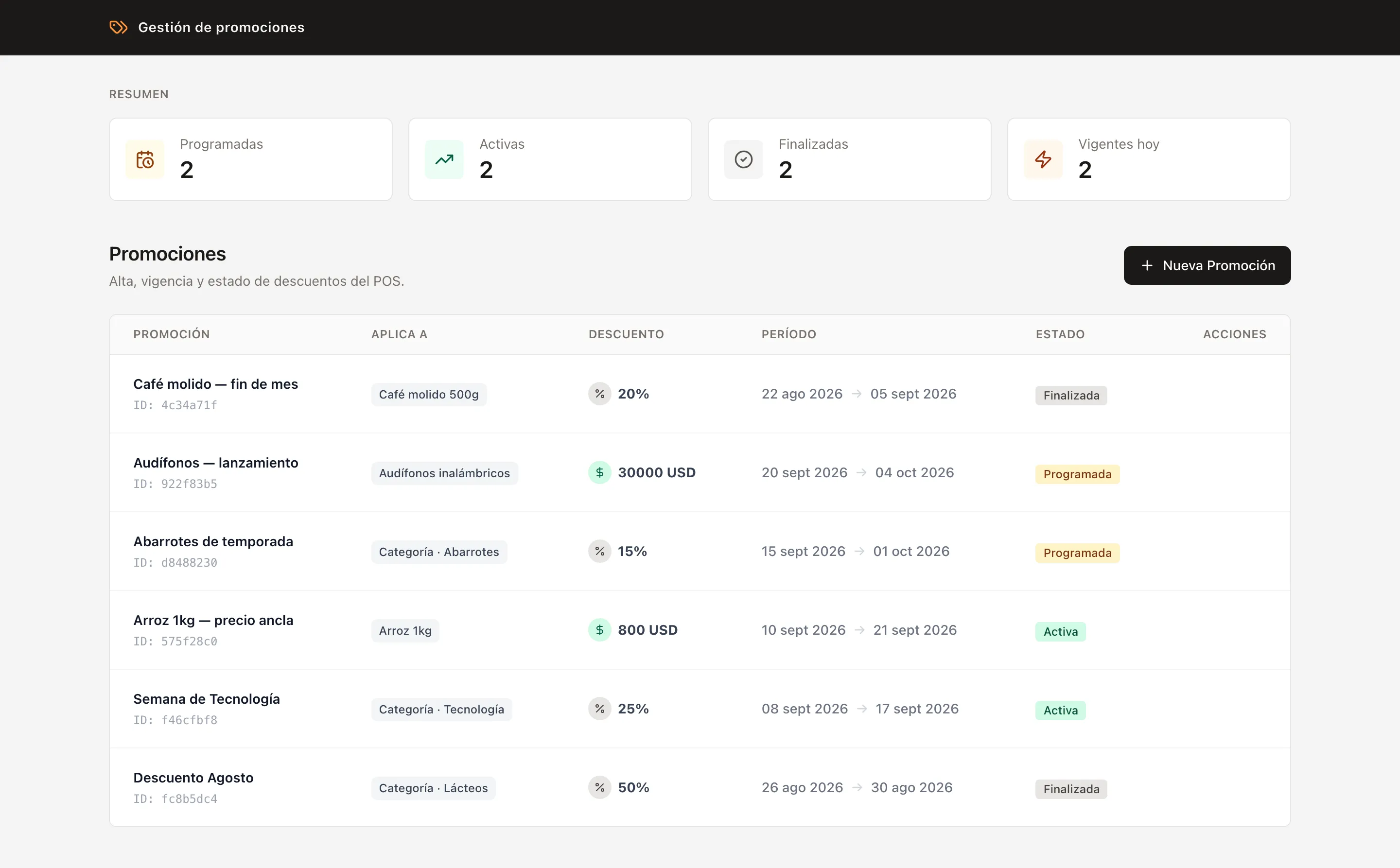This screenshot has height=868, width=1400.
Task: Click the Programada badge for Abarrotes de temporada
Action: pos(1077,552)
